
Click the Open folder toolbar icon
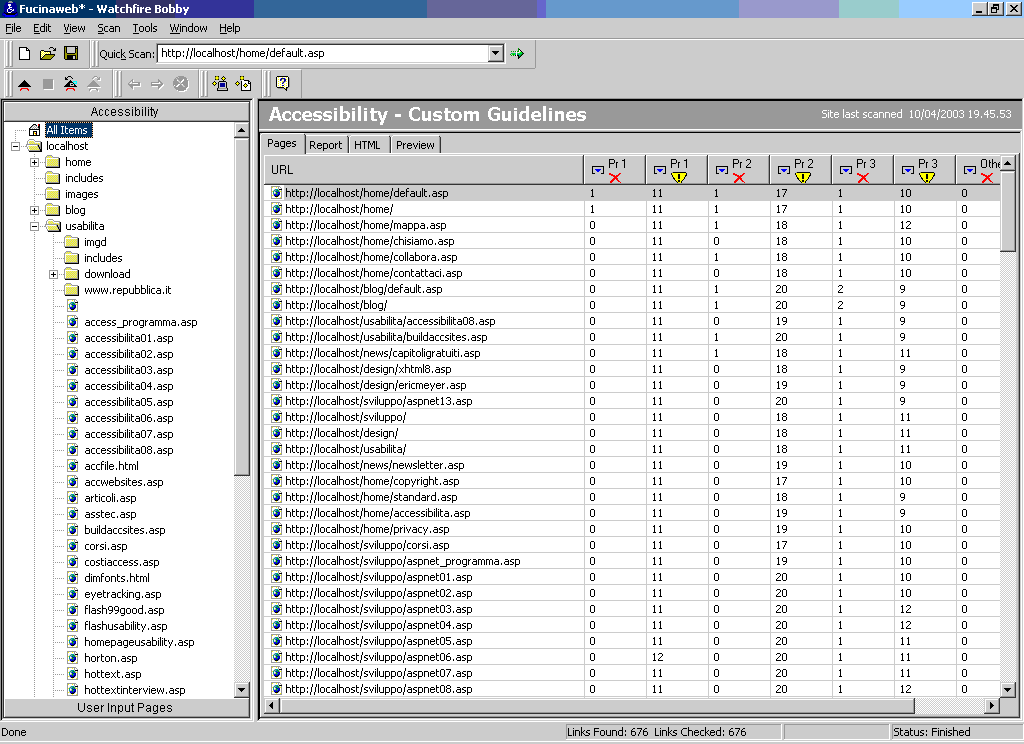pos(47,53)
